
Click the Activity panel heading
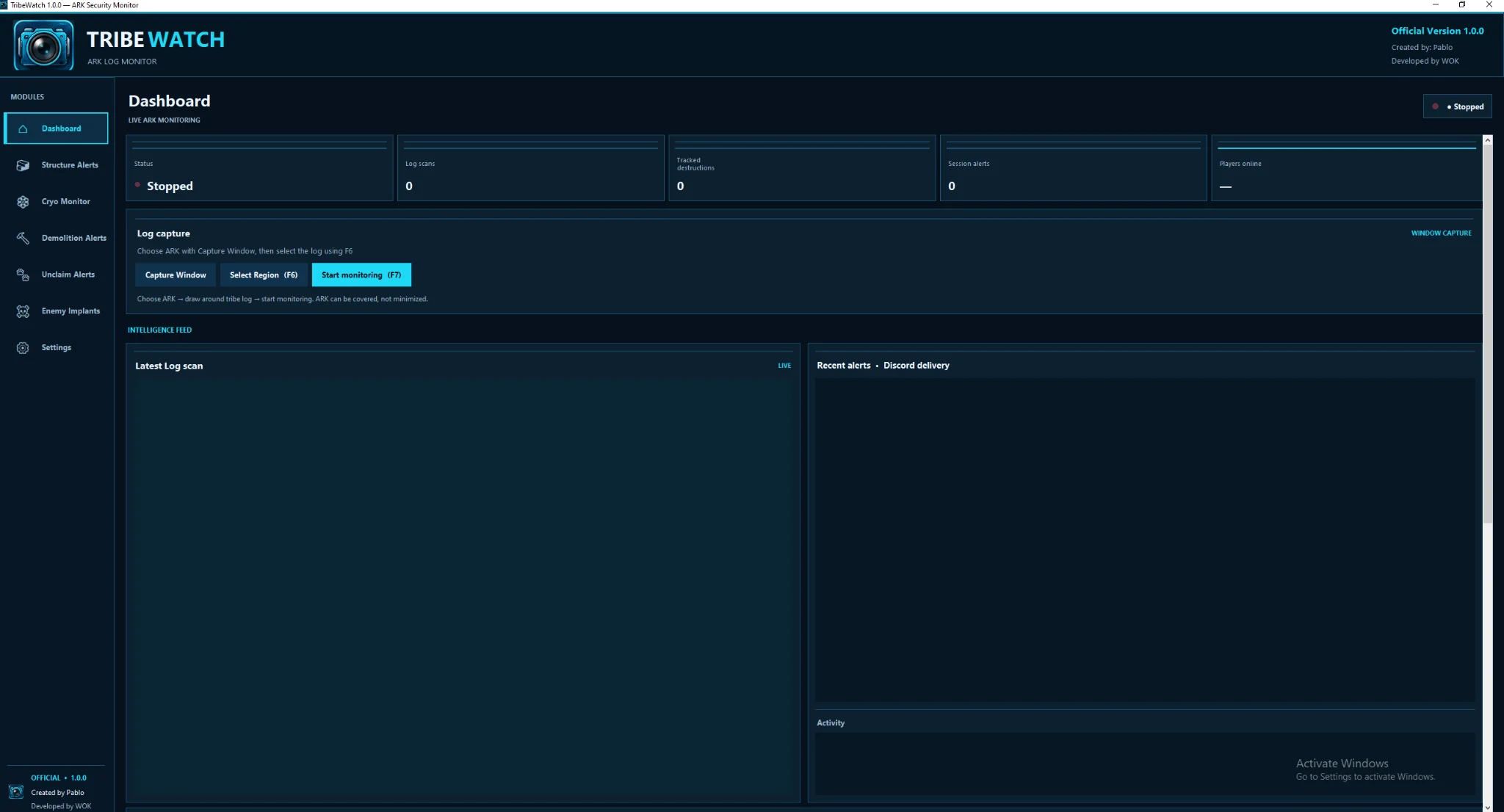831,723
